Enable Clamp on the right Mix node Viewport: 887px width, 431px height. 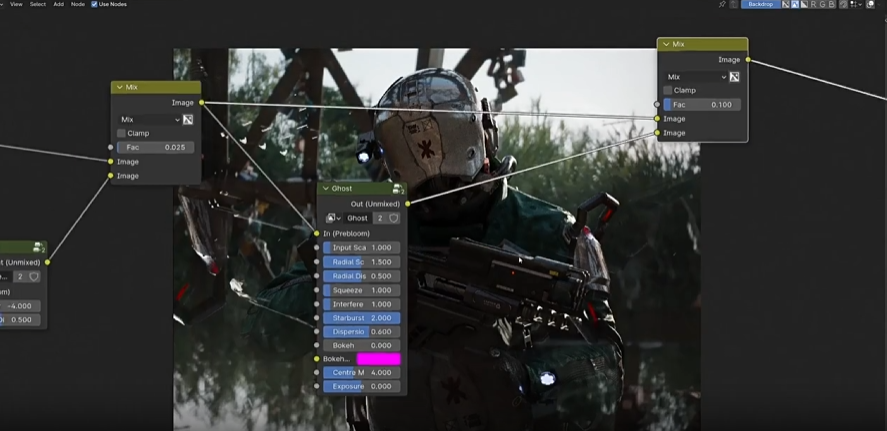pyautogui.click(x=667, y=90)
